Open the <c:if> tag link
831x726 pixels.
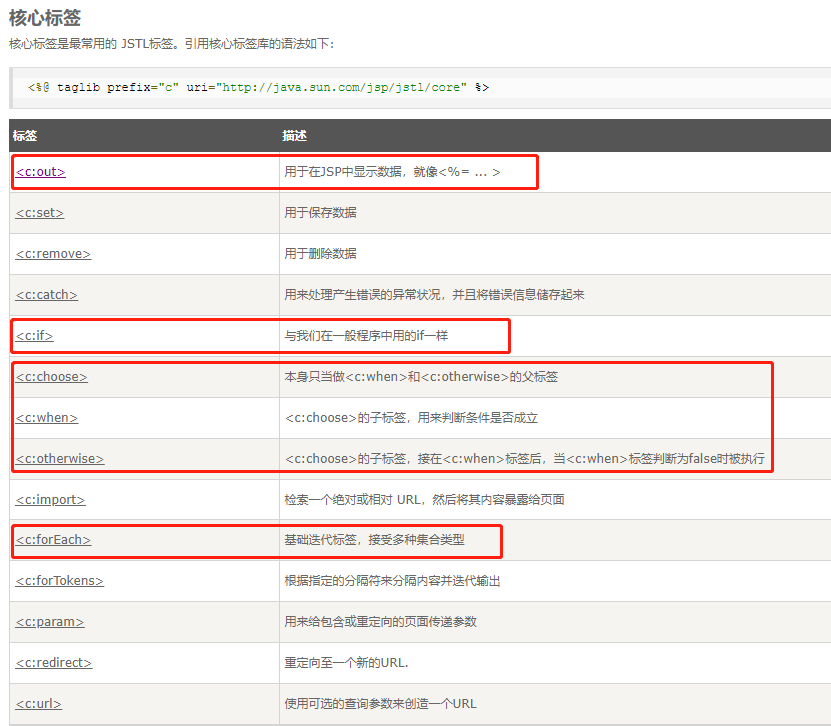pyautogui.click(x=34, y=336)
